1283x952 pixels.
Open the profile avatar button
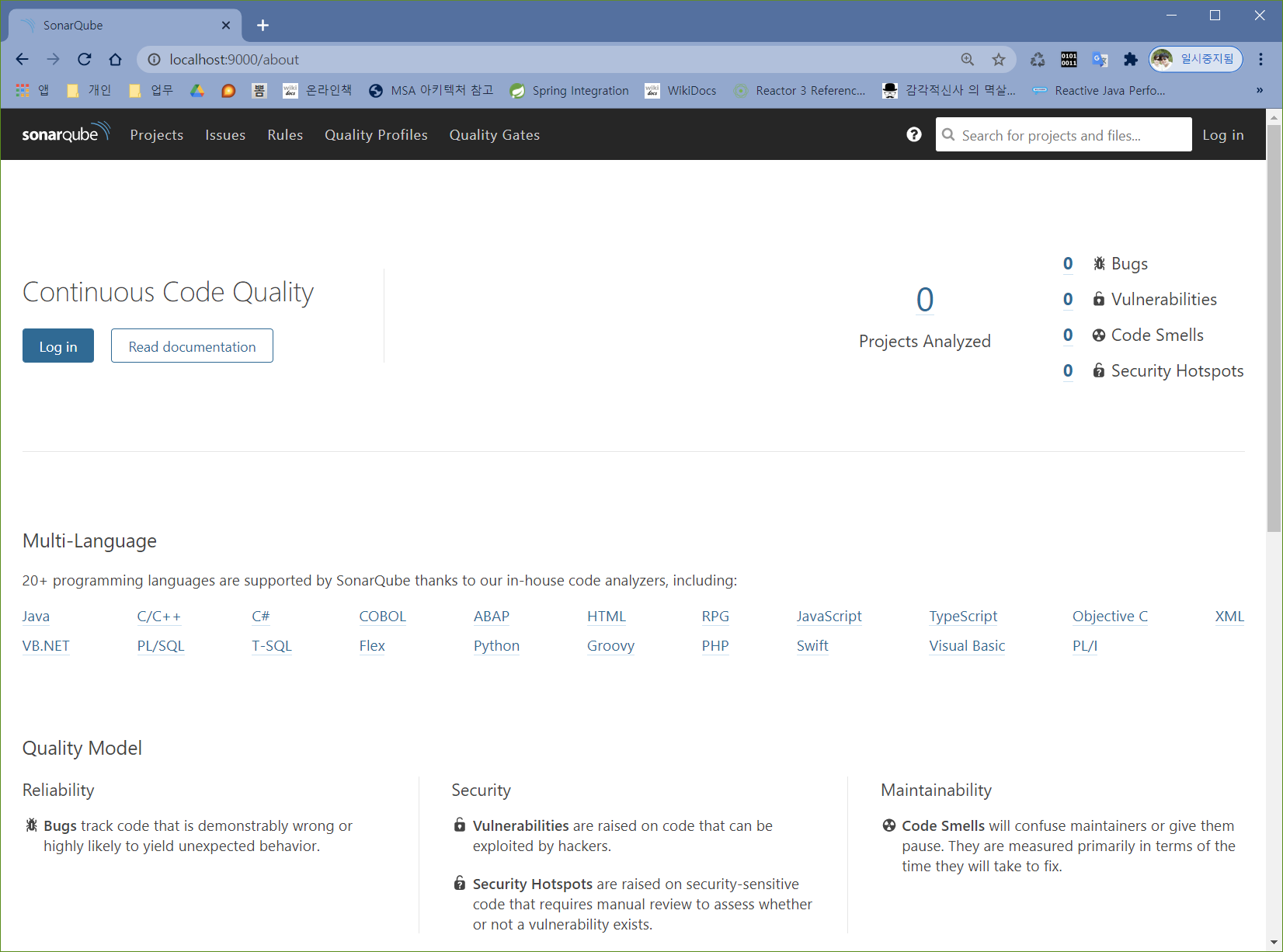1196,59
